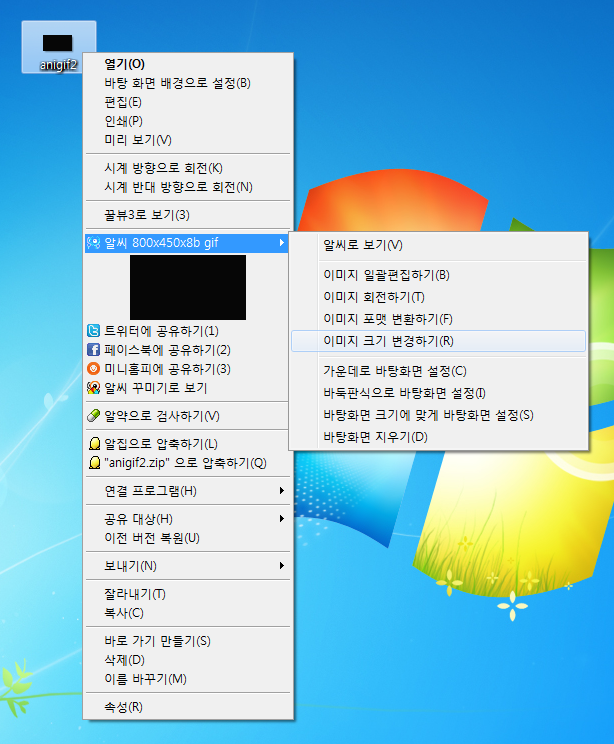Click the Twitter bird share icon
Viewport: 614px width, 744px height.
pyautogui.click(x=93, y=331)
